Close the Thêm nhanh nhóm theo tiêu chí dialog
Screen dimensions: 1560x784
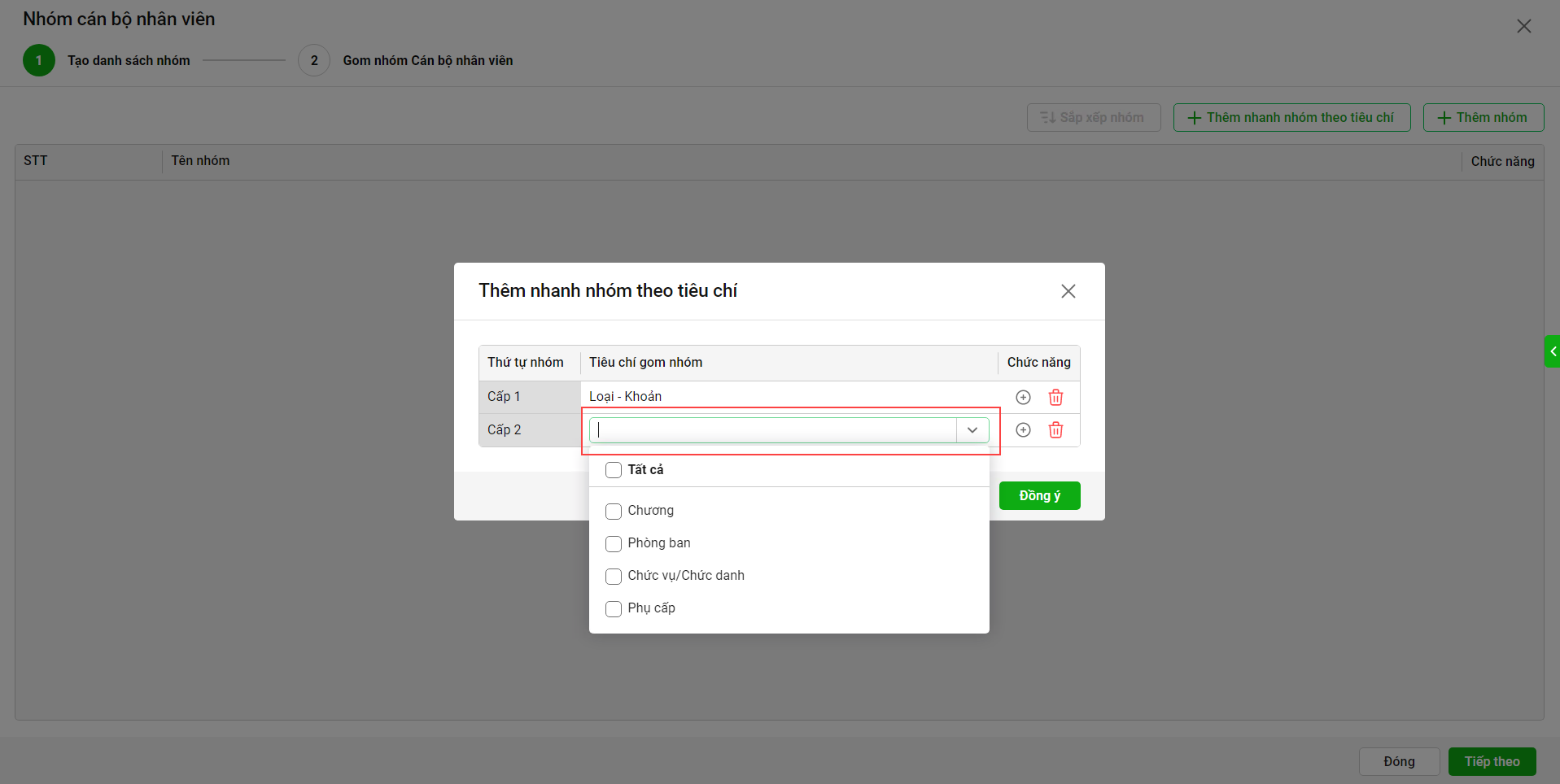coord(1068,291)
